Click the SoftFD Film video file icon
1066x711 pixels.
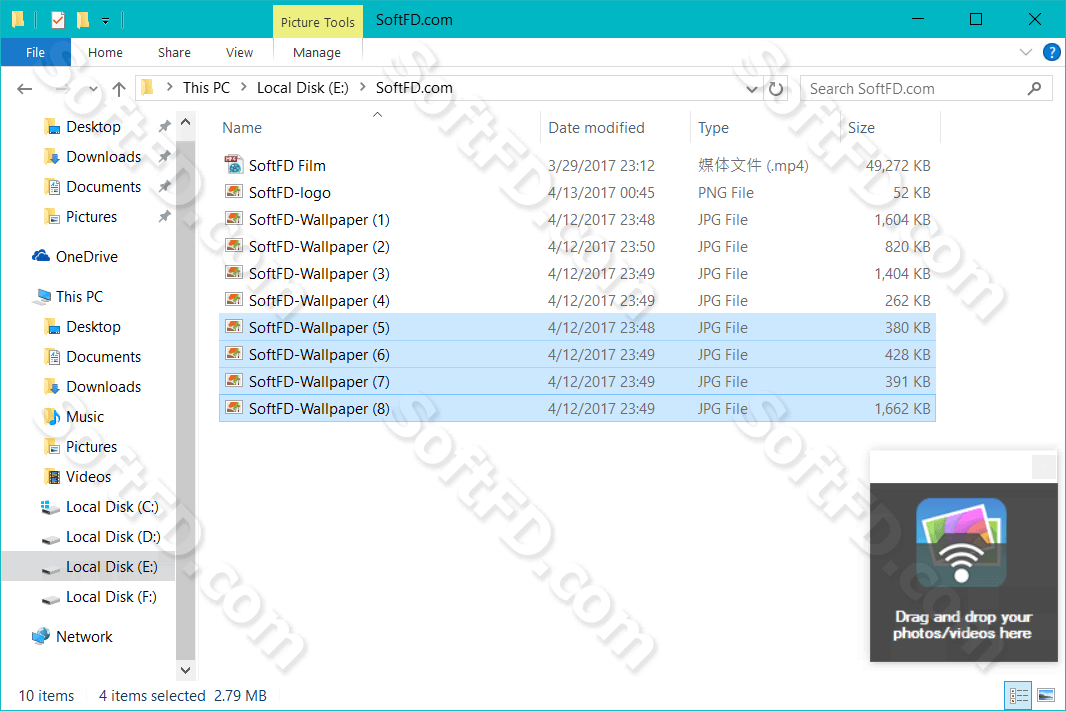(233, 165)
